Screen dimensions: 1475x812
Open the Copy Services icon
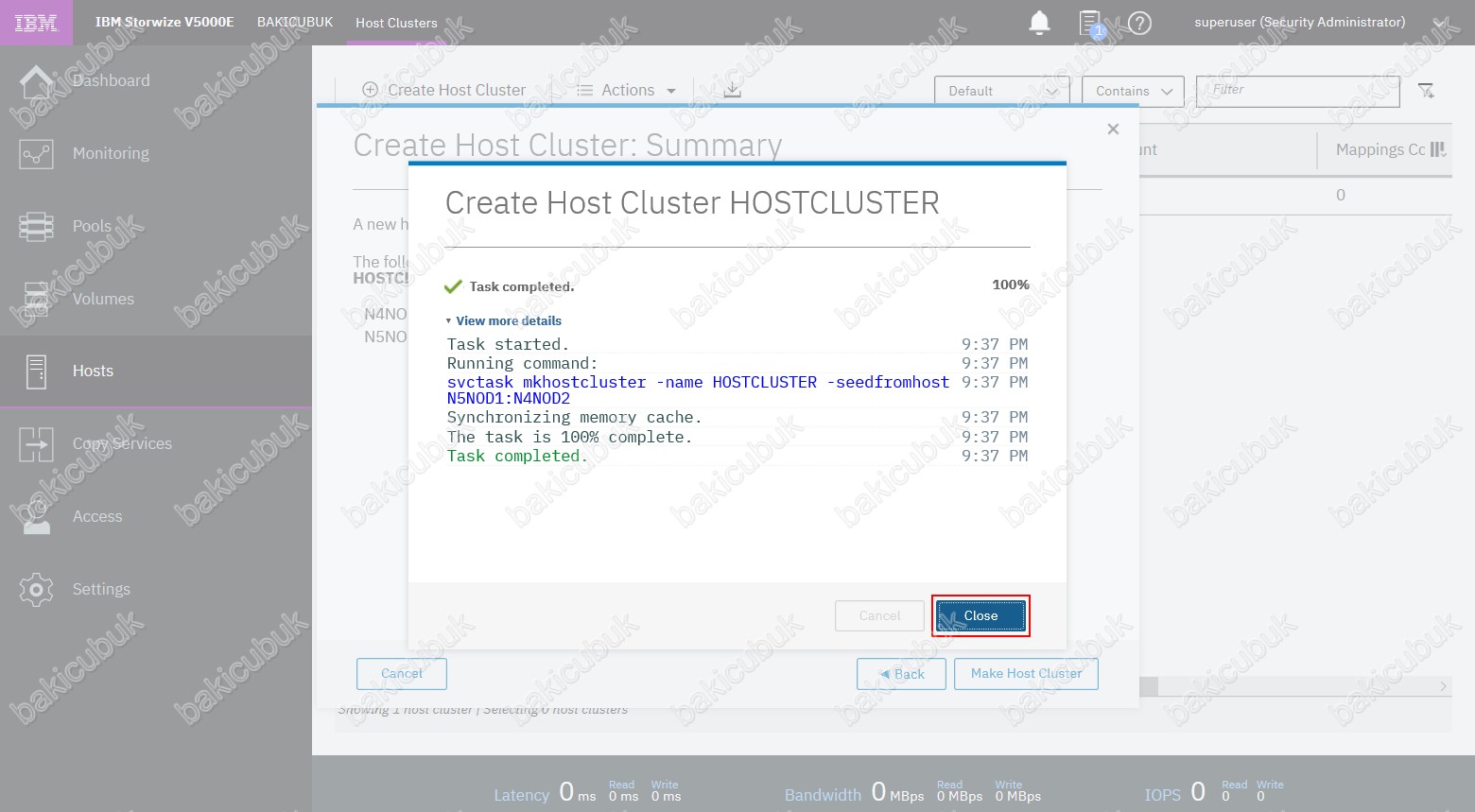(x=36, y=444)
